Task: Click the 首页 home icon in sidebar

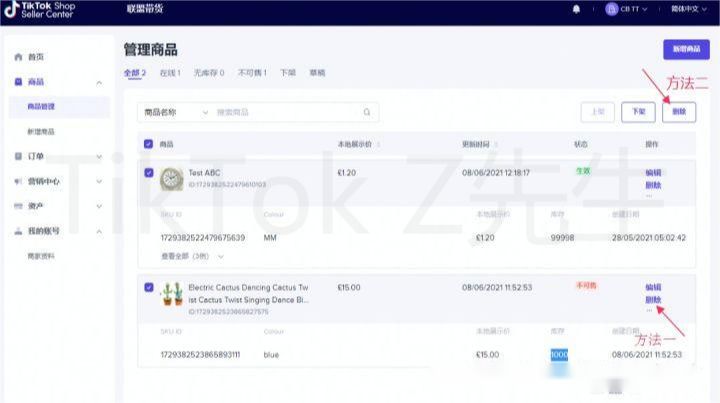Action: 18,57
